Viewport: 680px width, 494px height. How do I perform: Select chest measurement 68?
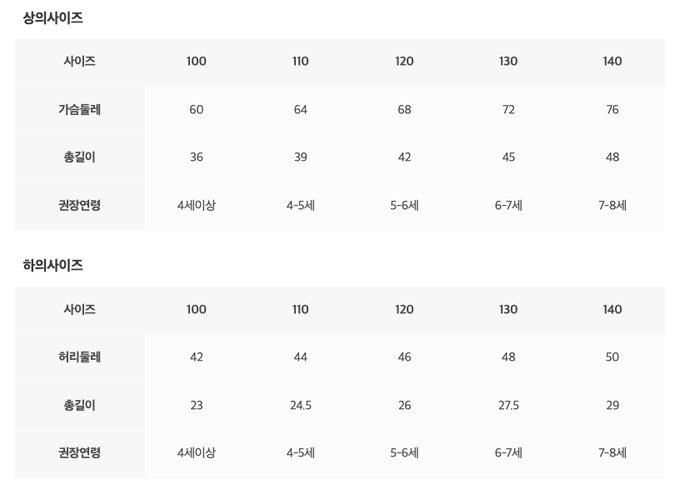click(x=404, y=109)
